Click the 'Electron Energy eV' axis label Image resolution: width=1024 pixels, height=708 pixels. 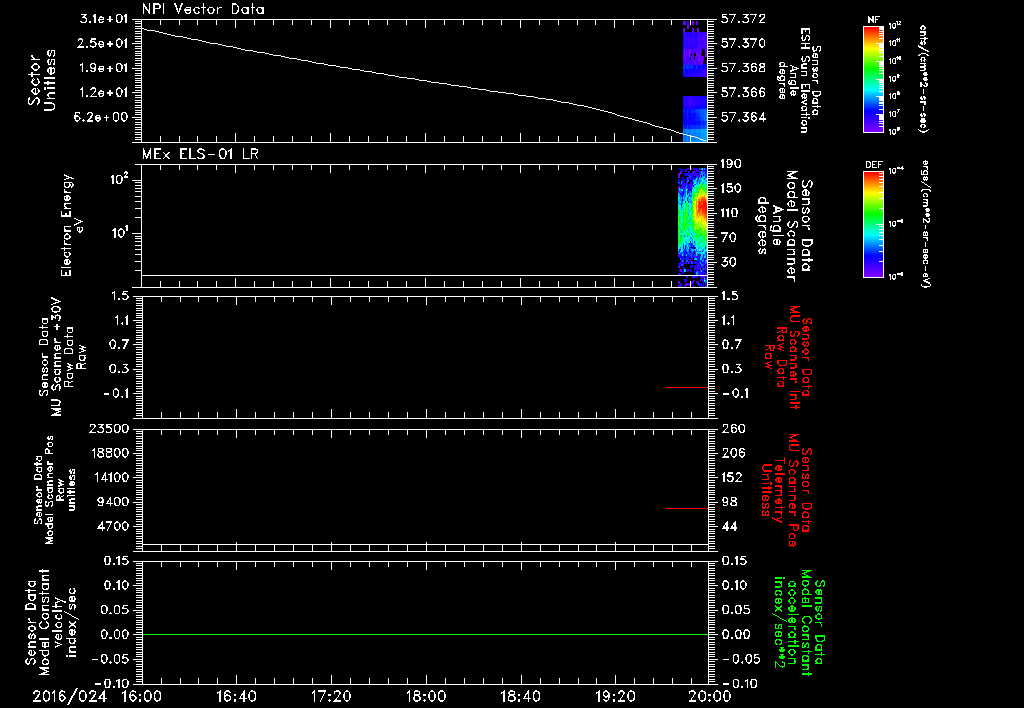[x=70, y=225]
